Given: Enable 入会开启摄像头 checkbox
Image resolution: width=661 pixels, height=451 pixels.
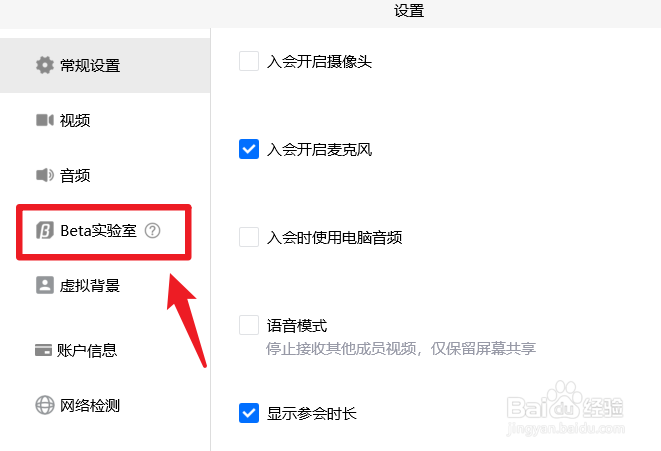Looking at the screenshot, I should coord(249,62).
